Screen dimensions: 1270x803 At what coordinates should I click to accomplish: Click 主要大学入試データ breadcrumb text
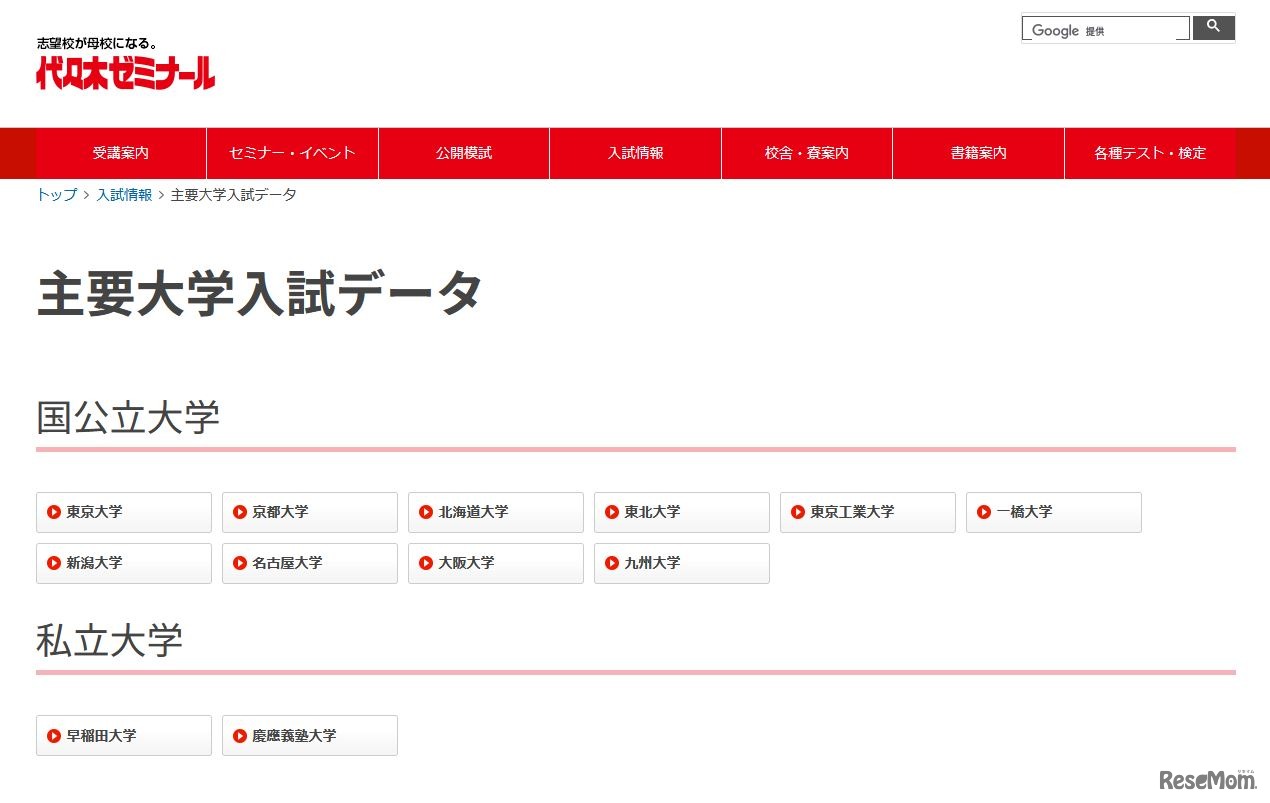pos(234,195)
